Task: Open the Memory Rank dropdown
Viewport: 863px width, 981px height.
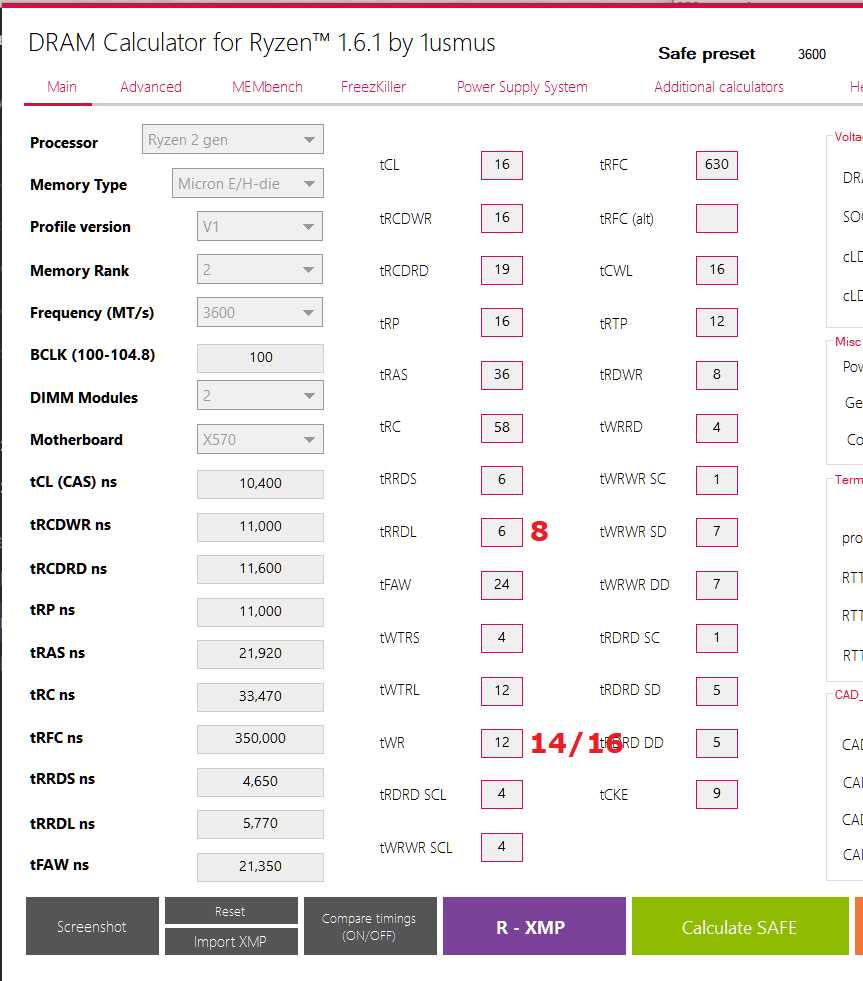Action: pos(260,269)
